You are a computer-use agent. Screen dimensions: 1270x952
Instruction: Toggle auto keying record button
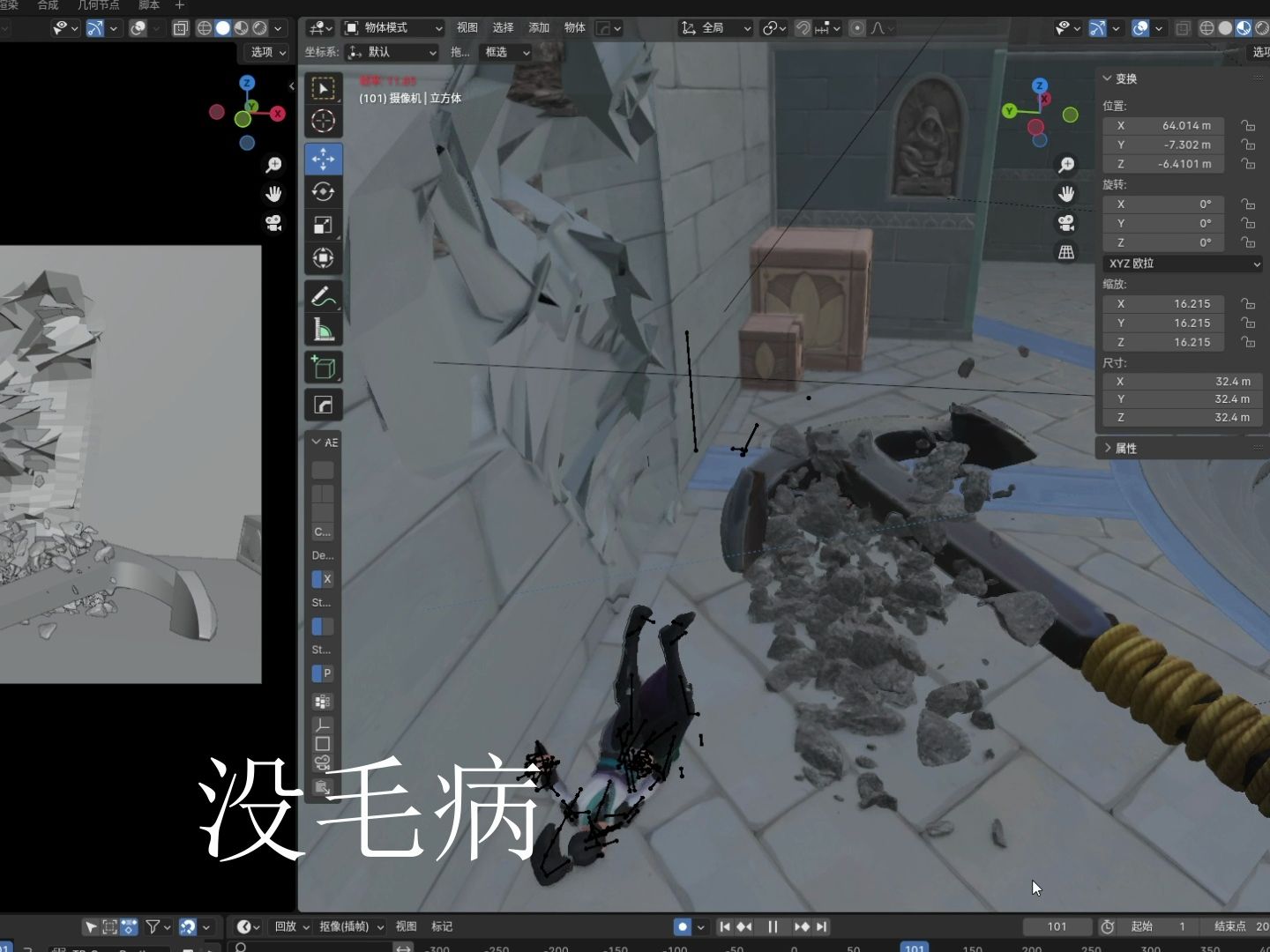click(x=682, y=926)
